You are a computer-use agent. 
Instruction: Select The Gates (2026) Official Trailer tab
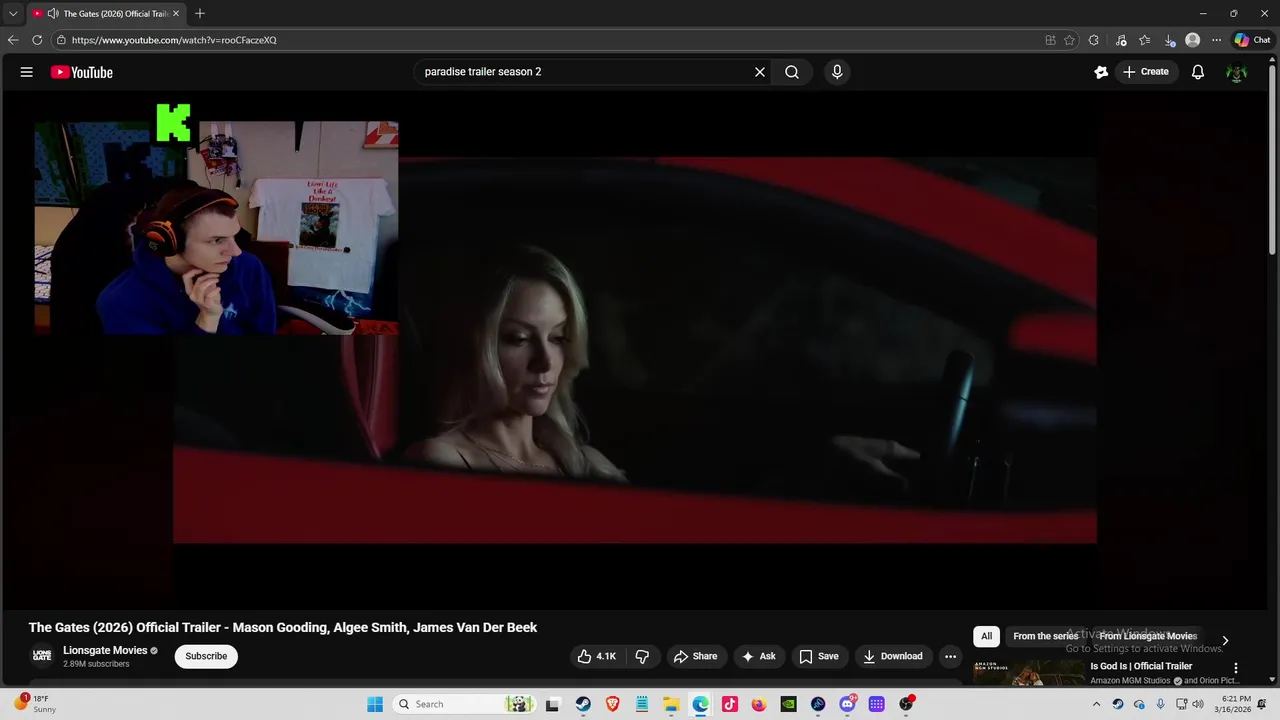click(x=106, y=14)
